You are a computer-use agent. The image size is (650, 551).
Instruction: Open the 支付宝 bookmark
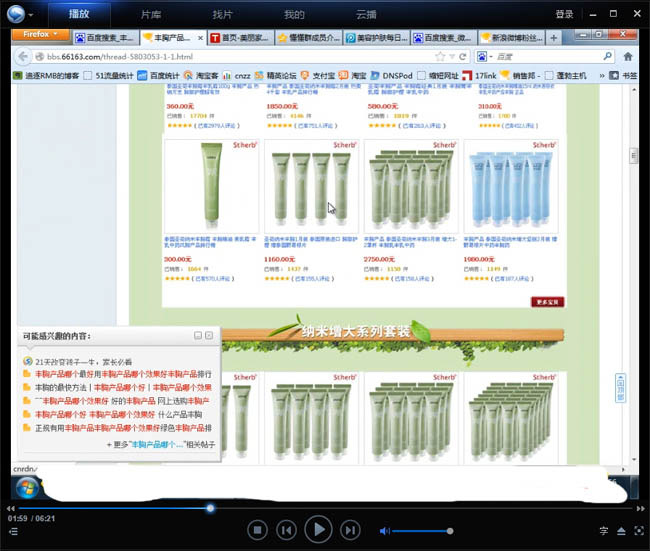(318, 75)
